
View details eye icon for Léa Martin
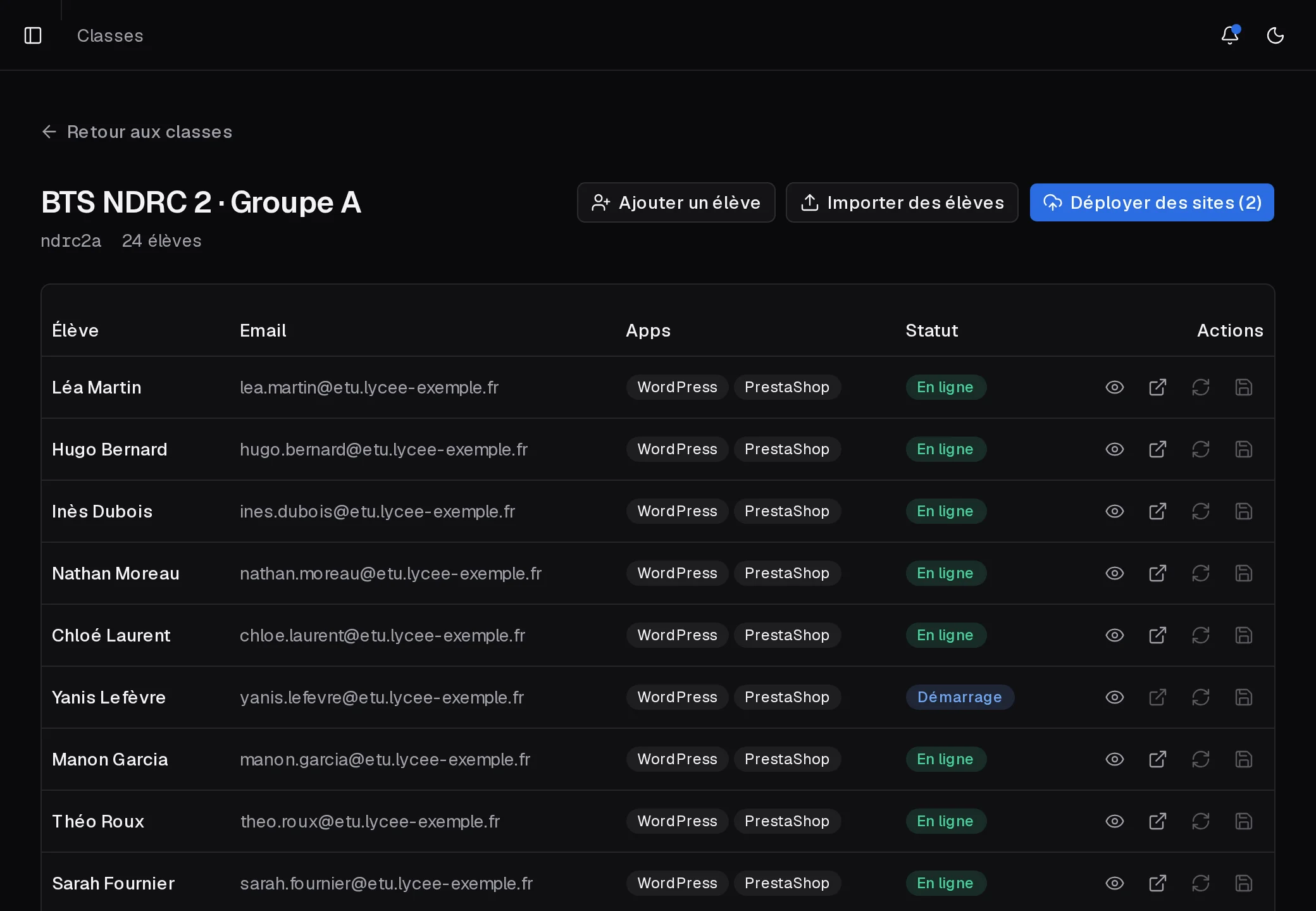[1115, 387]
